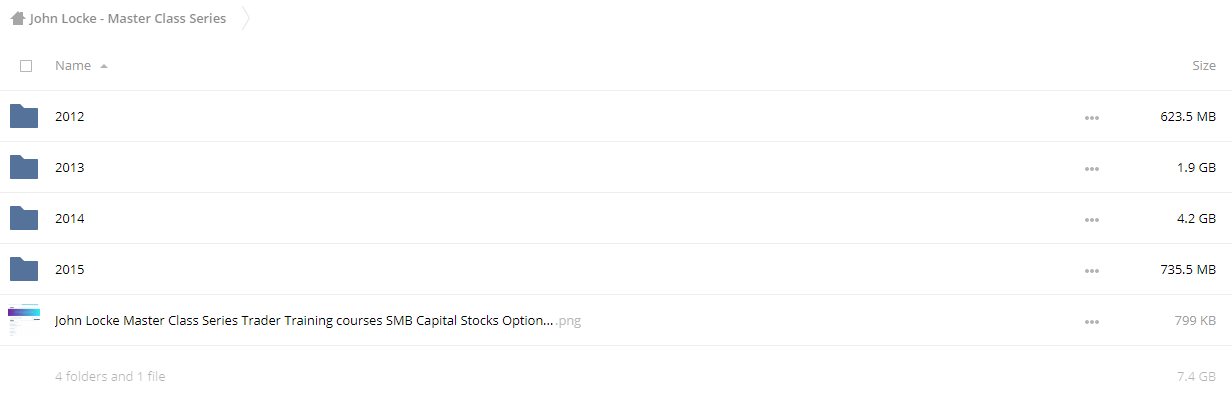The height and width of the screenshot is (415, 1232).
Task: Open more options for 2015 folder
Action: [x=1091, y=271]
